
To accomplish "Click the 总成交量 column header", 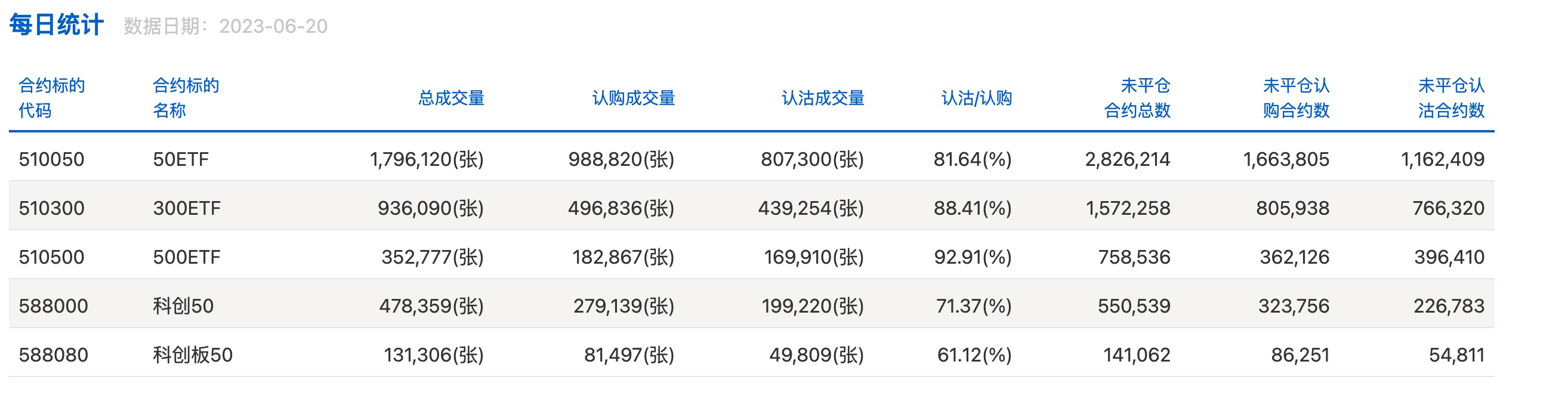I will click(x=451, y=98).
